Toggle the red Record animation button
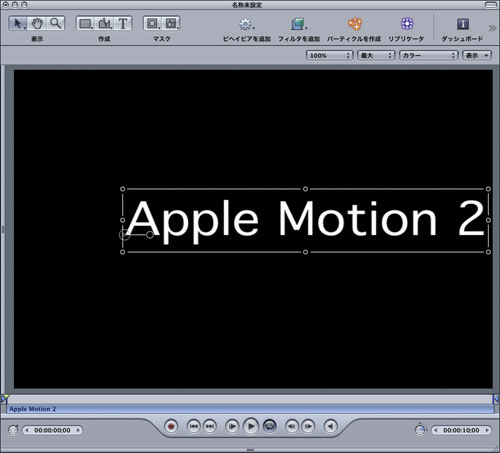Viewport: 500px width, 453px height. click(171, 426)
